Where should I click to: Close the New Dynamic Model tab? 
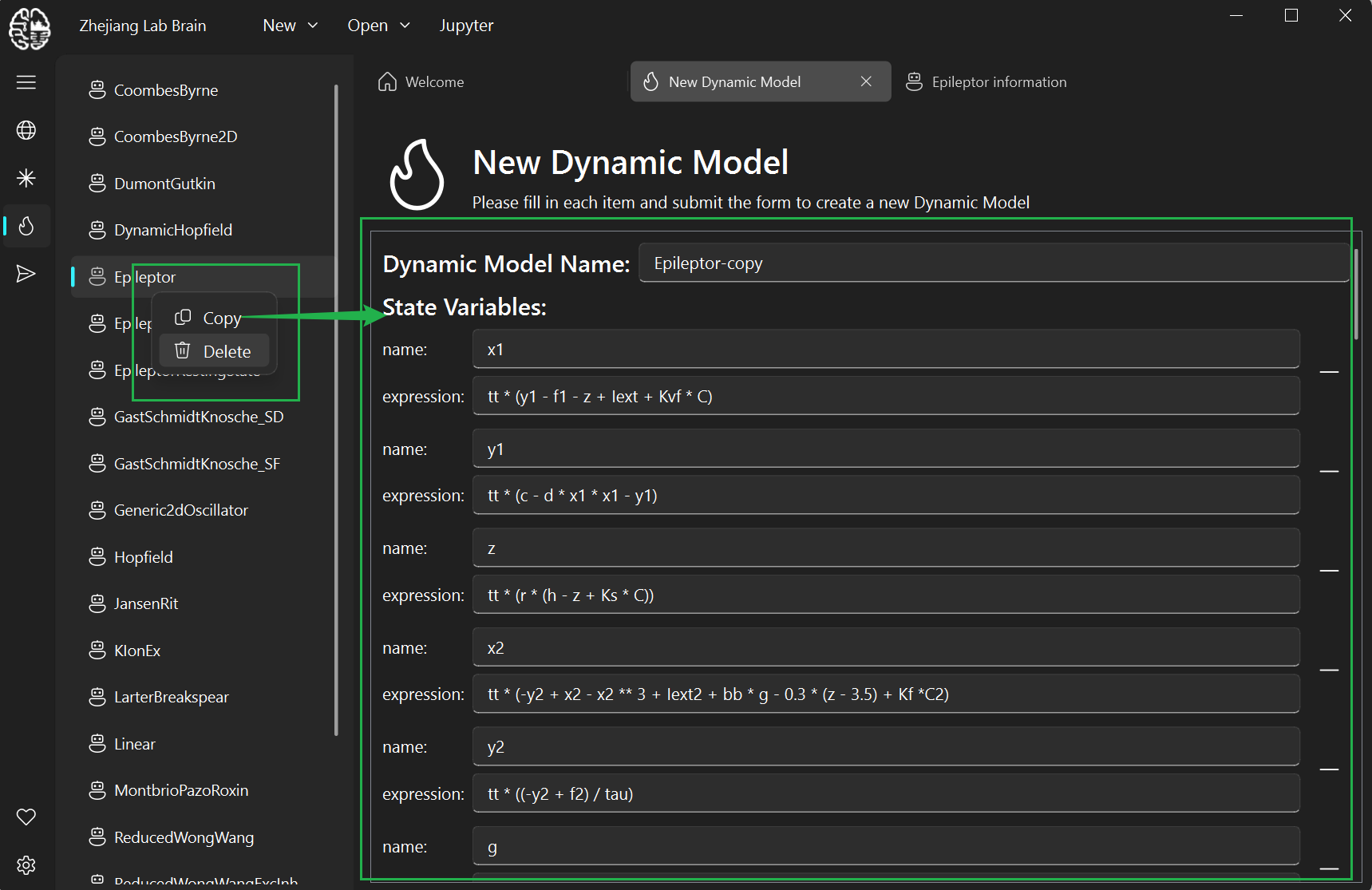[866, 81]
